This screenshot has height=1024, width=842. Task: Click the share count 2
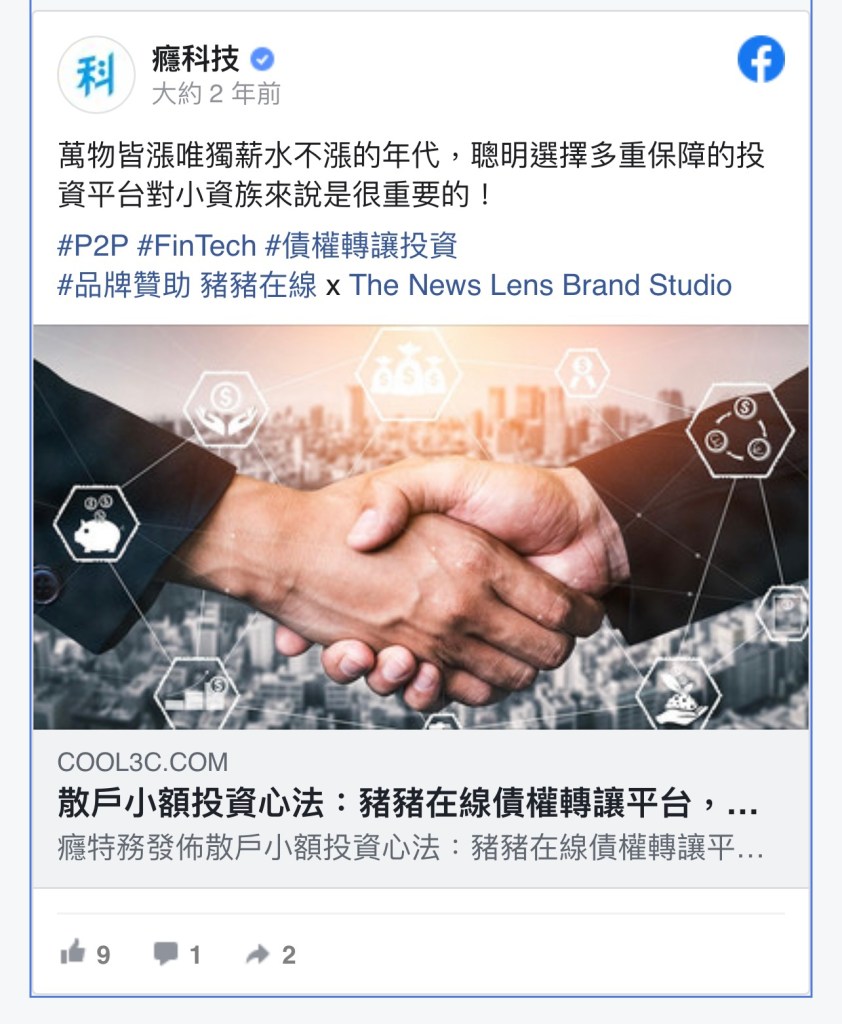click(289, 955)
